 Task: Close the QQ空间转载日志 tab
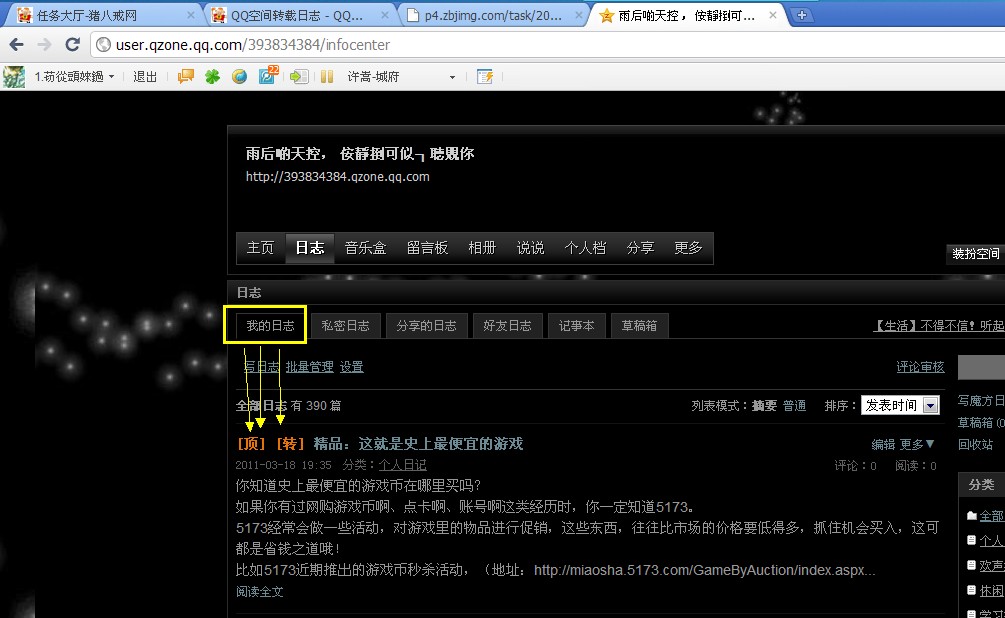385,15
